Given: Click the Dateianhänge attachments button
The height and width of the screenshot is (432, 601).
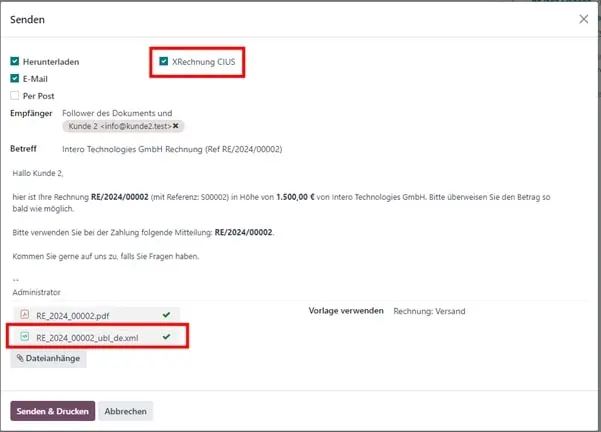Looking at the screenshot, I should click(48, 358).
